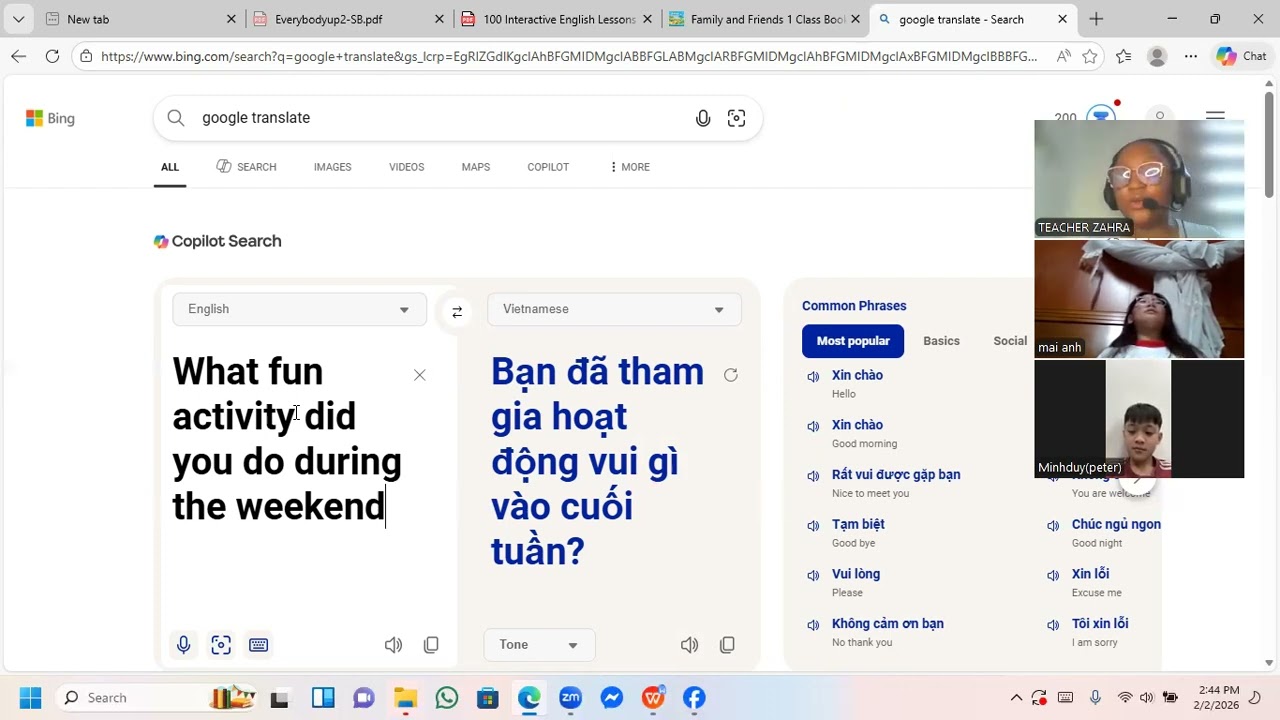Show hidden system tray icons
The height and width of the screenshot is (720, 1280).
point(1016,698)
